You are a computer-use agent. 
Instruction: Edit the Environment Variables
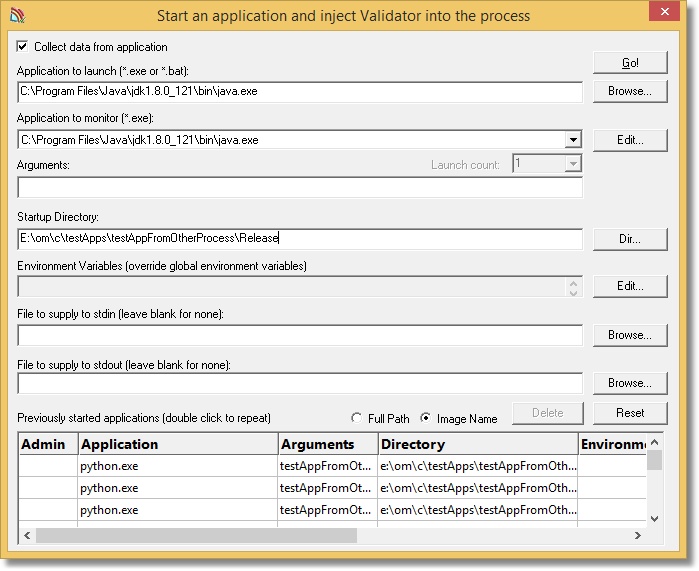coord(630,286)
